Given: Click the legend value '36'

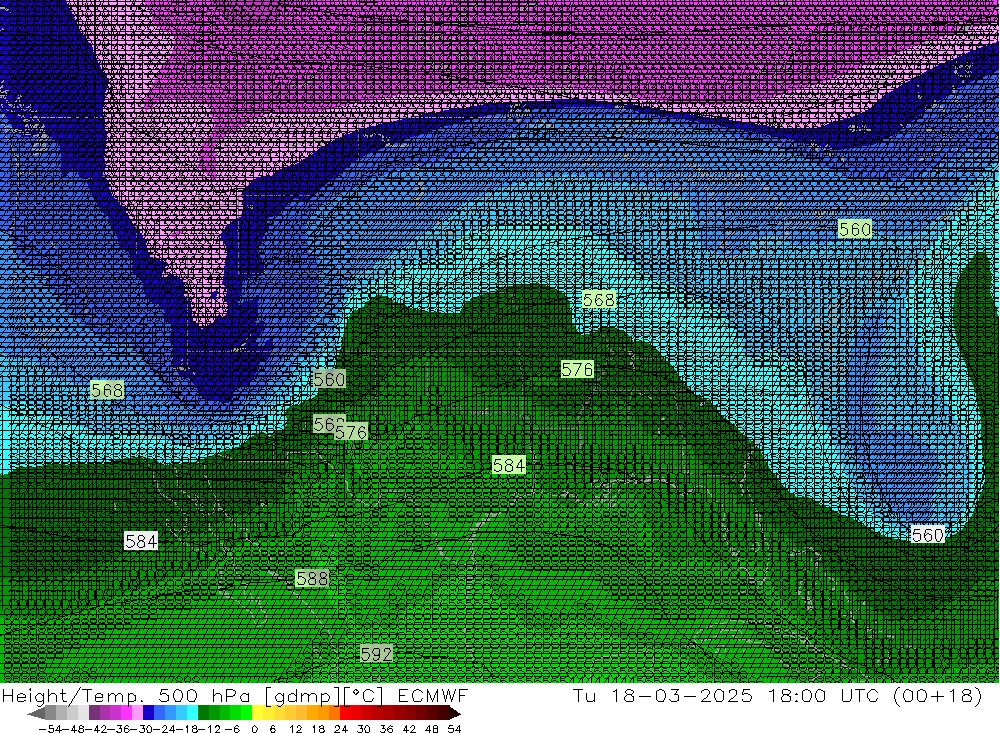Looking at the screenshot, I should tap(386, 729).
